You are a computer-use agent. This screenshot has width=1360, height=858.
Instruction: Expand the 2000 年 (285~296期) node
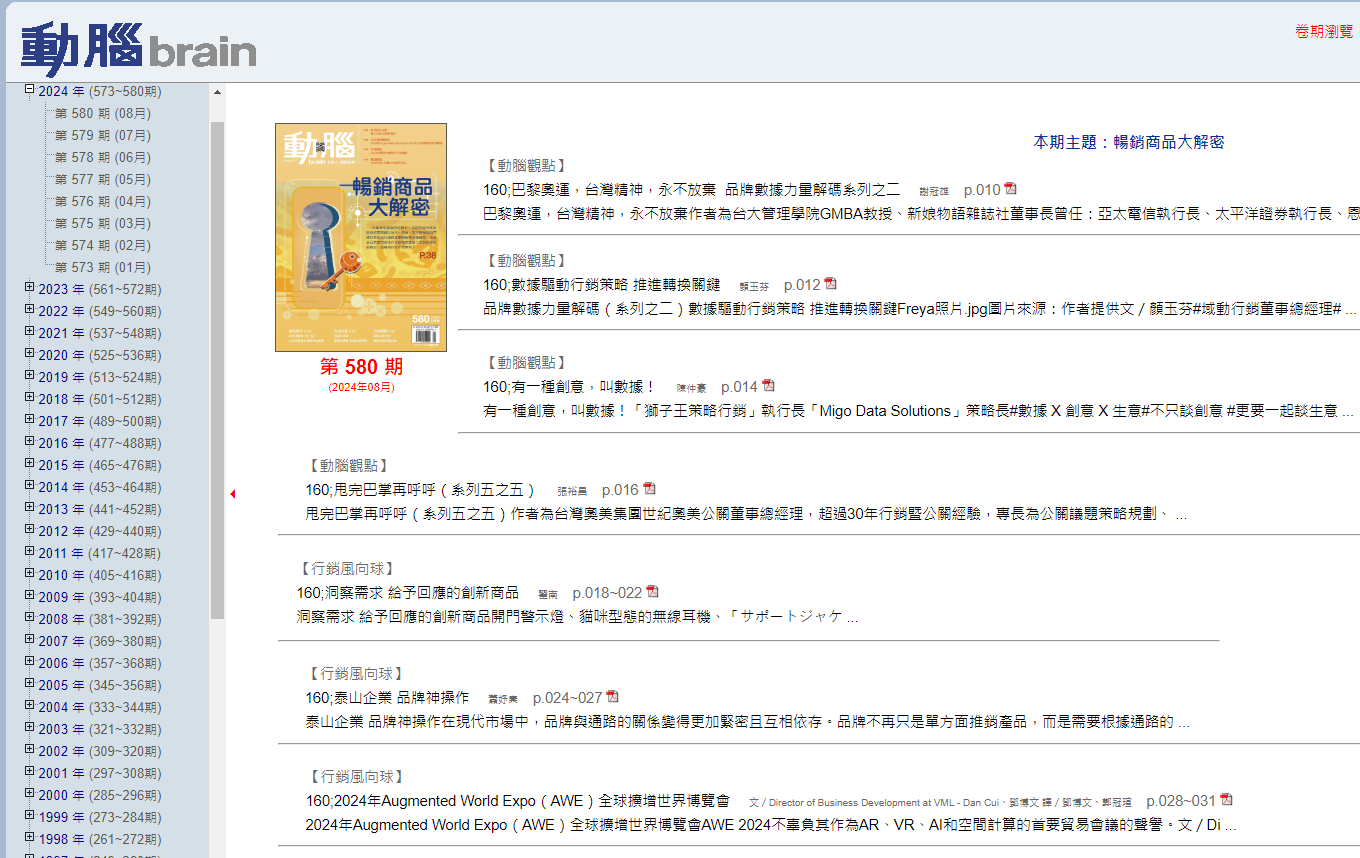pos(30,794)
